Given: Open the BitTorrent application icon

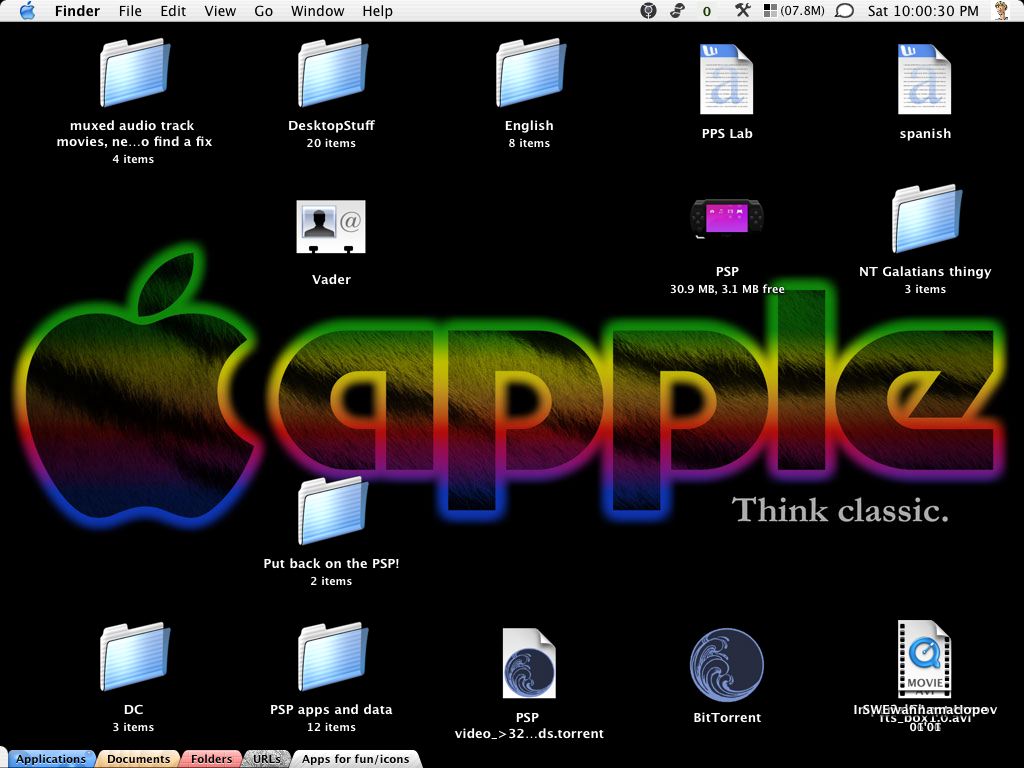Looking at the screenshot, I should coord(727,665).
